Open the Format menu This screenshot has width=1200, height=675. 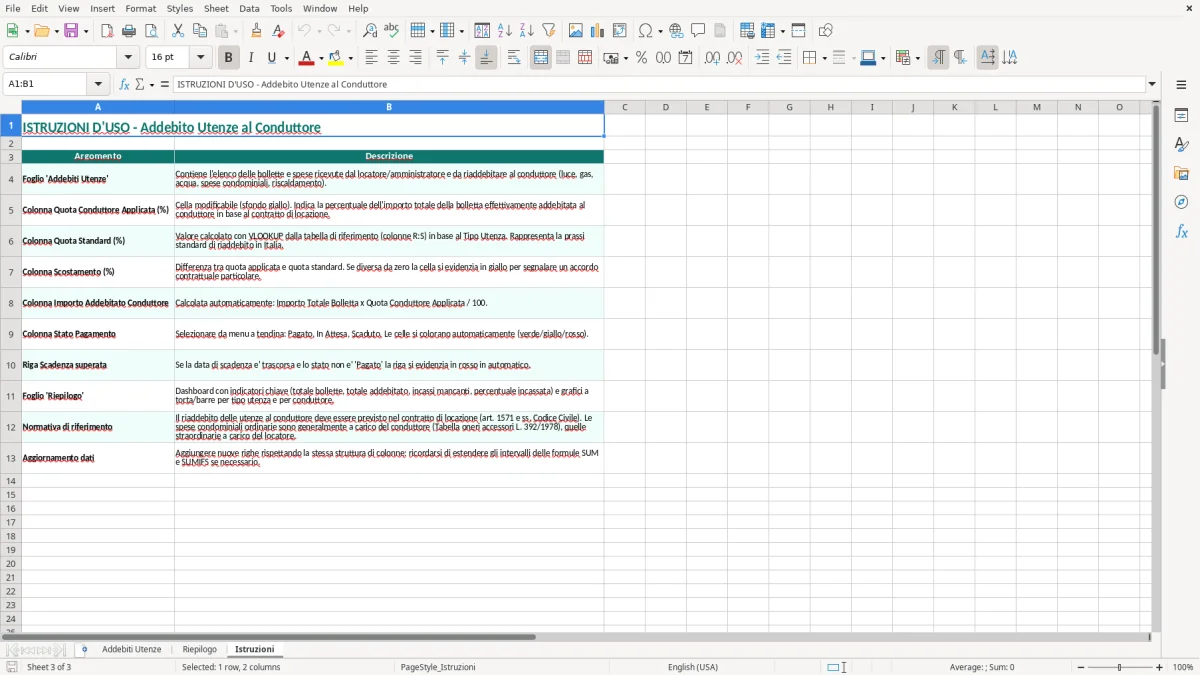click(140, 8)
